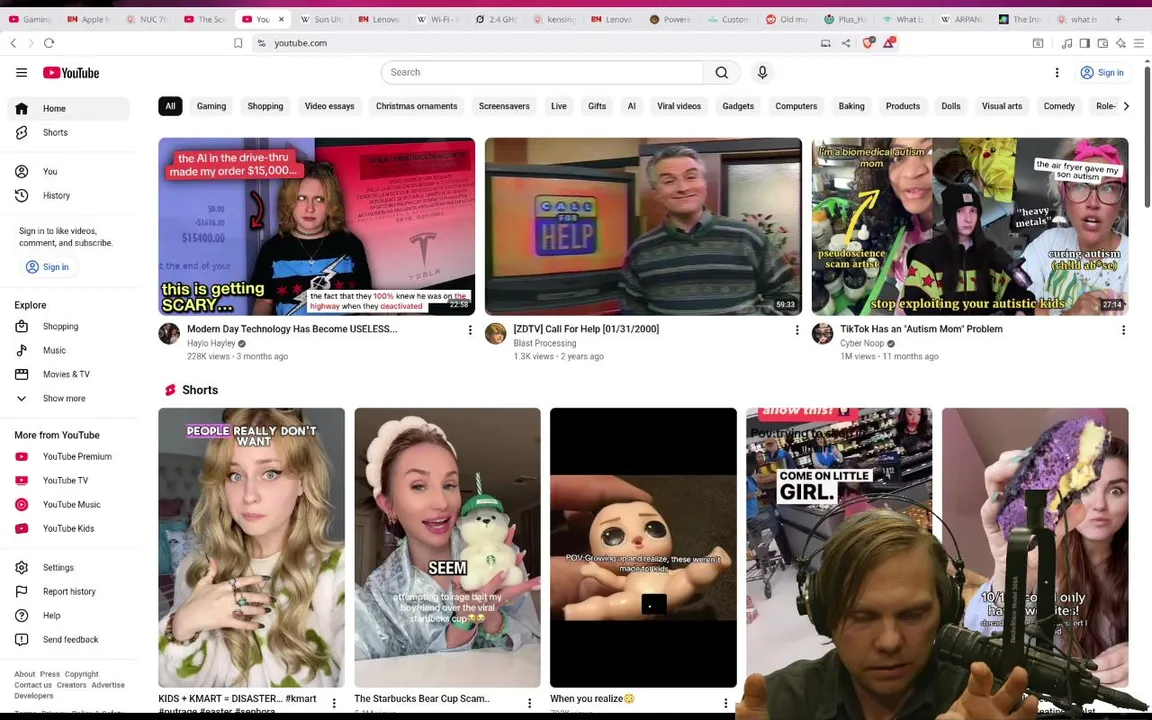This screenshot has height=720, width=1152.
Task: Open YouTube TV from sidebar
Action: tap(68, 481)
